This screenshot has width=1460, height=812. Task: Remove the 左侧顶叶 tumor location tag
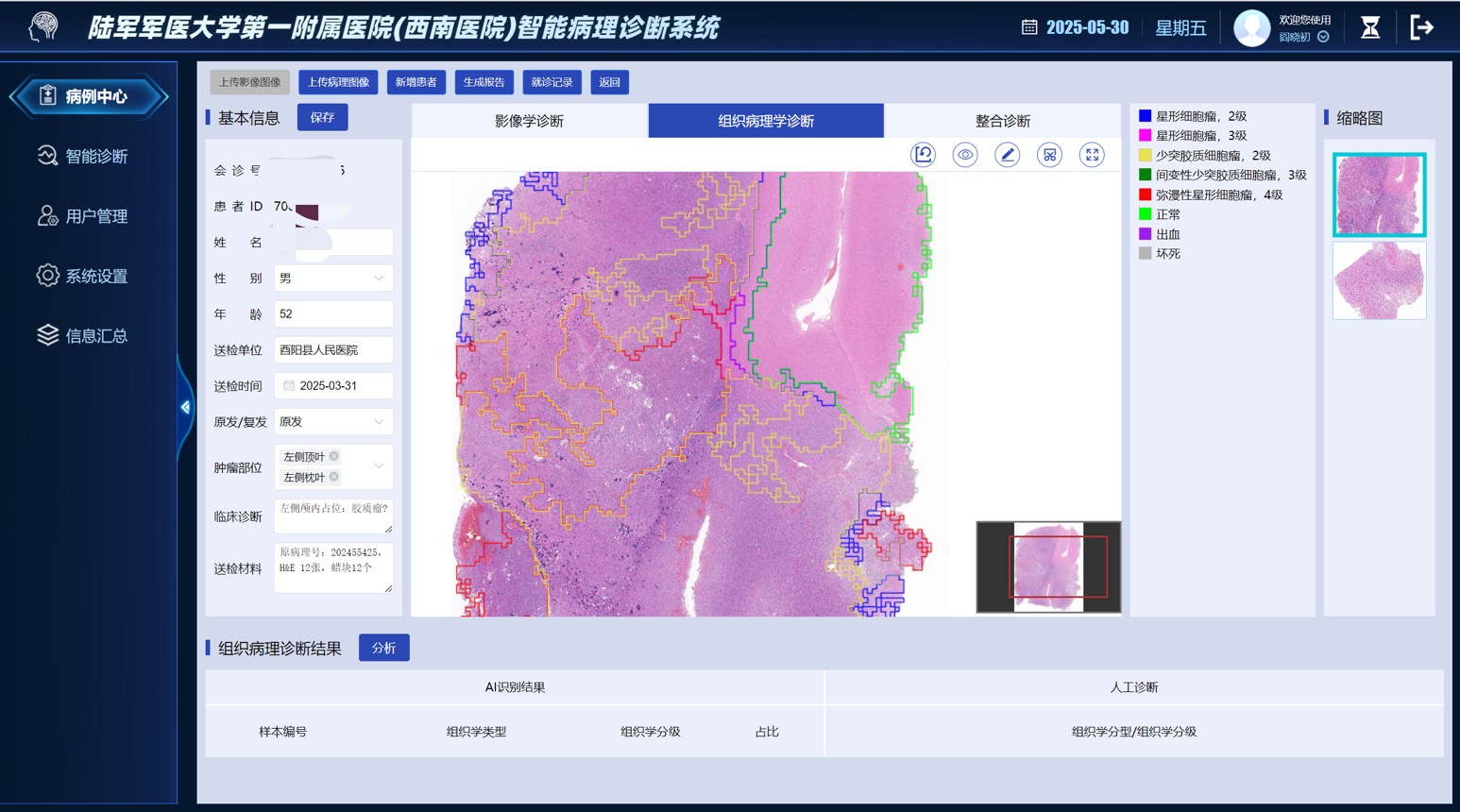coord(334,456)
